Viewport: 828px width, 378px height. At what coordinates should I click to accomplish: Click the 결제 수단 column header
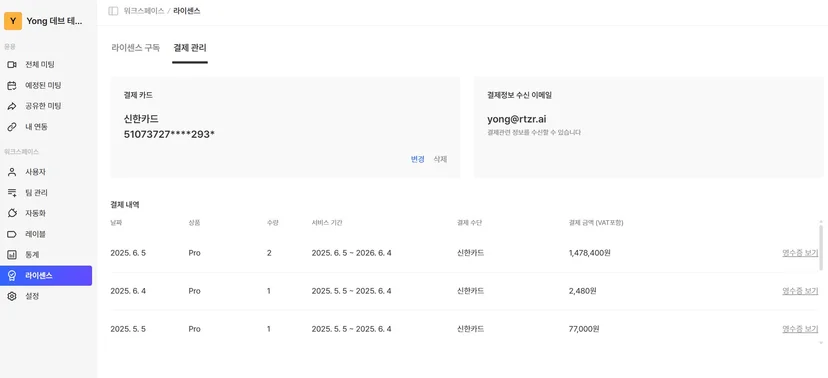coord(469,223)
